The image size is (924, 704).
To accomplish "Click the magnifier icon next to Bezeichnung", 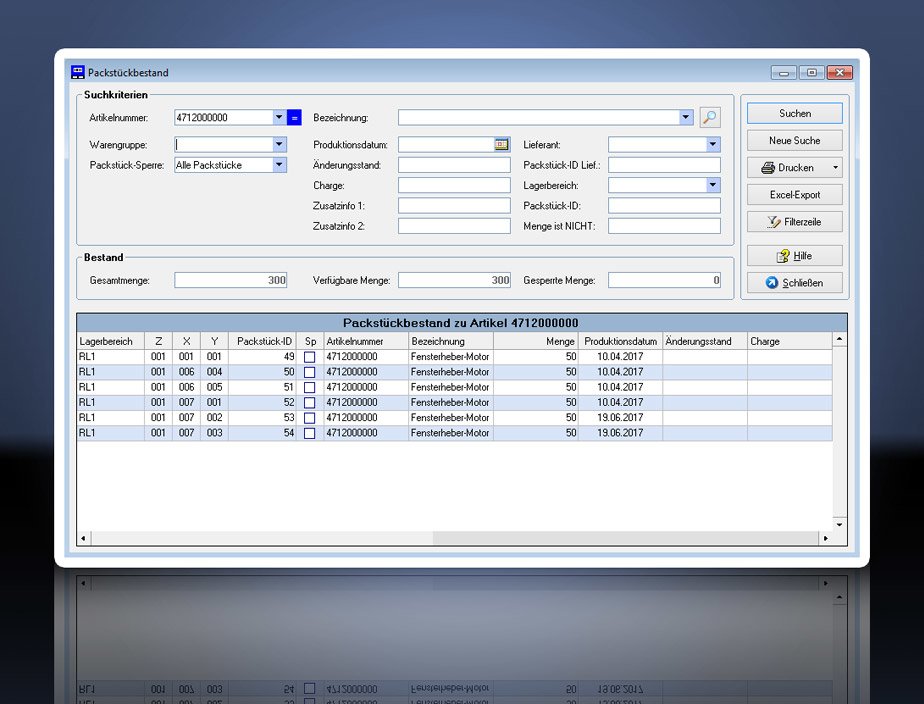I will 709,117.
